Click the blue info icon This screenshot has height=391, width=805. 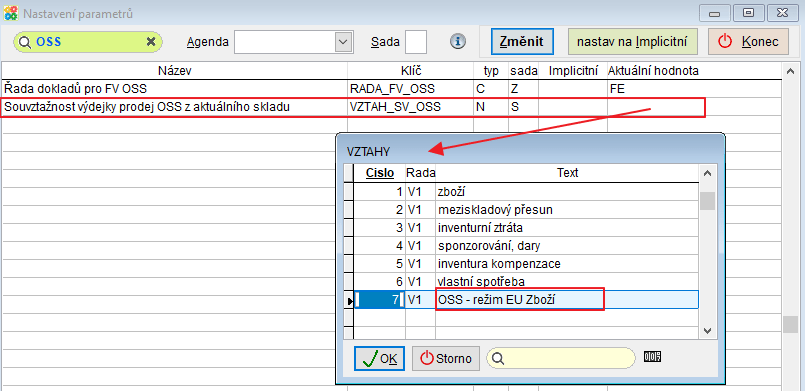pos(457,42)
